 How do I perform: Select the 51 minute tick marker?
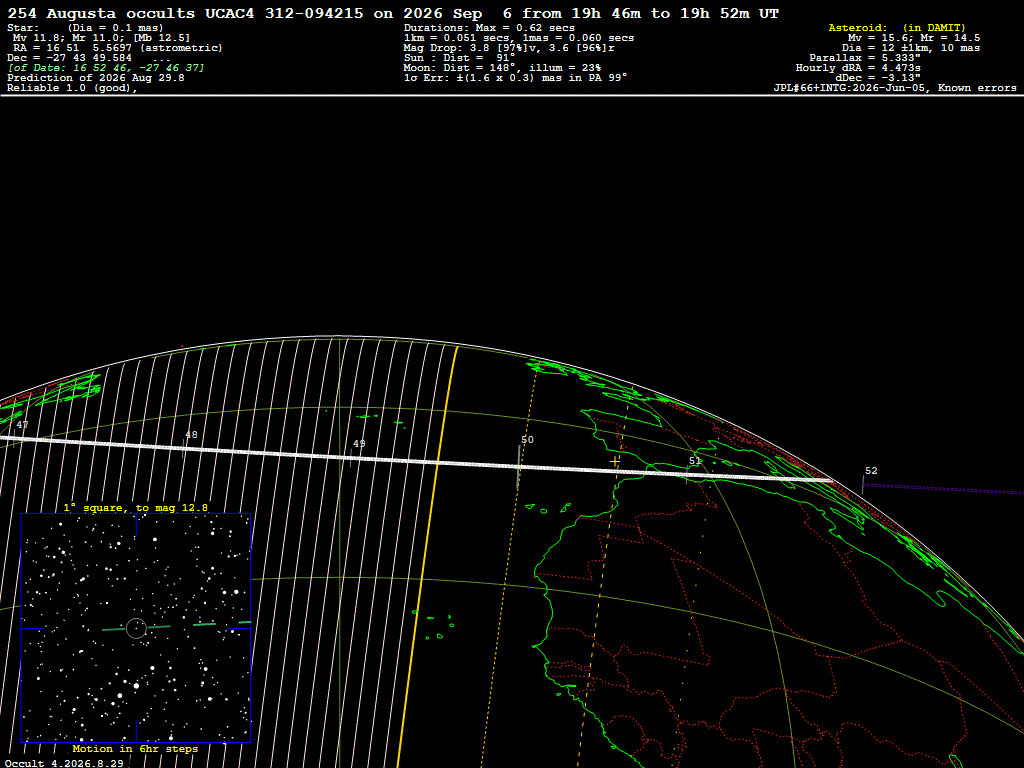point(695,461)
